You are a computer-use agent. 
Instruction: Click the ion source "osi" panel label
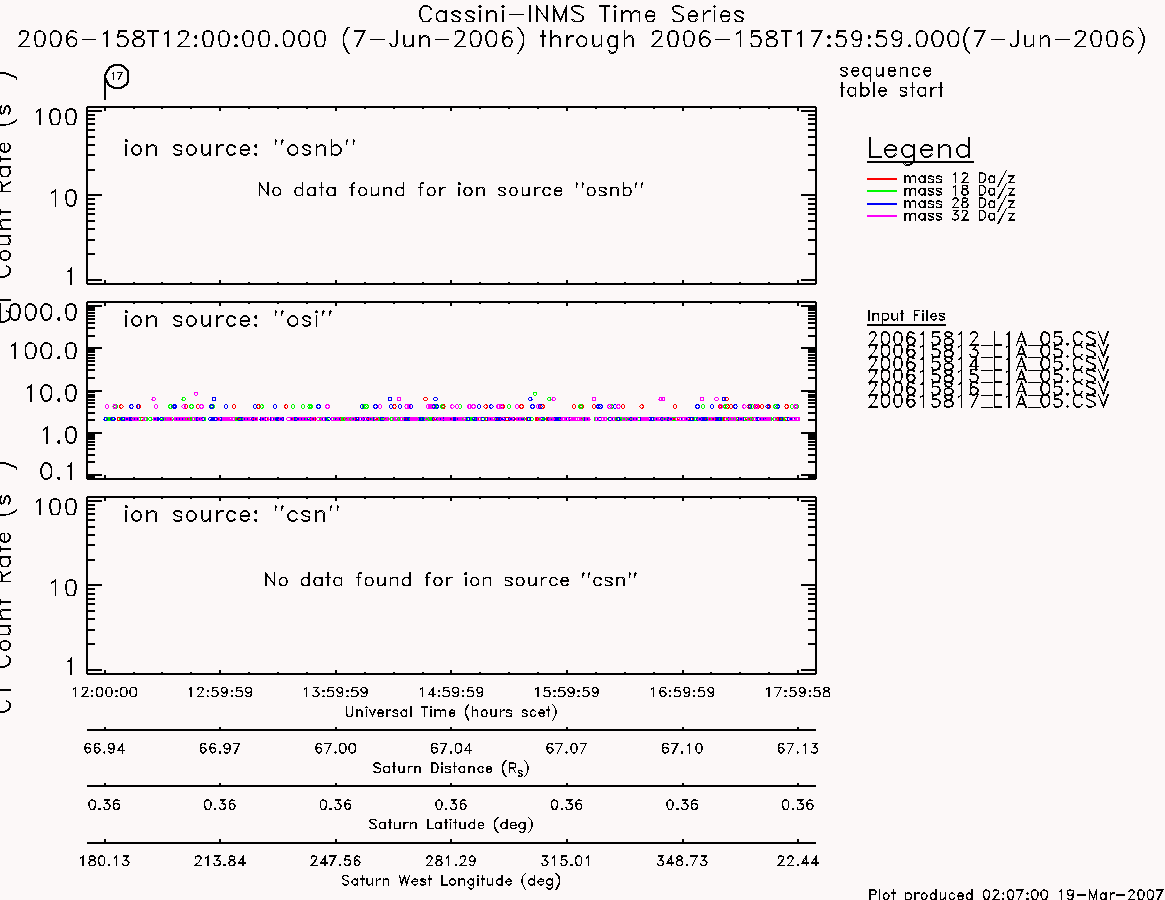click(x=228, y=319)
